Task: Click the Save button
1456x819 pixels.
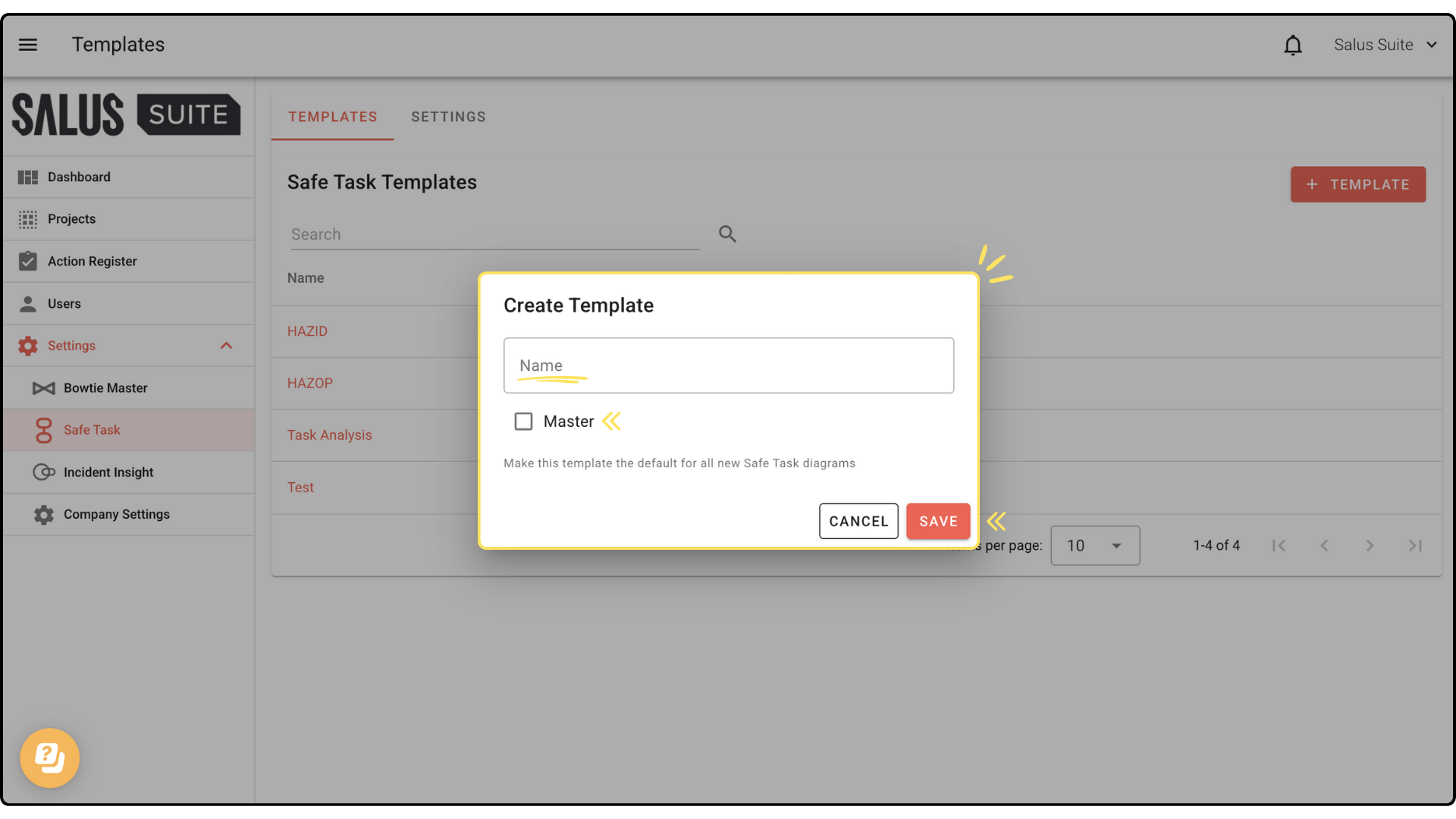Action: click(x=938, y=522)
